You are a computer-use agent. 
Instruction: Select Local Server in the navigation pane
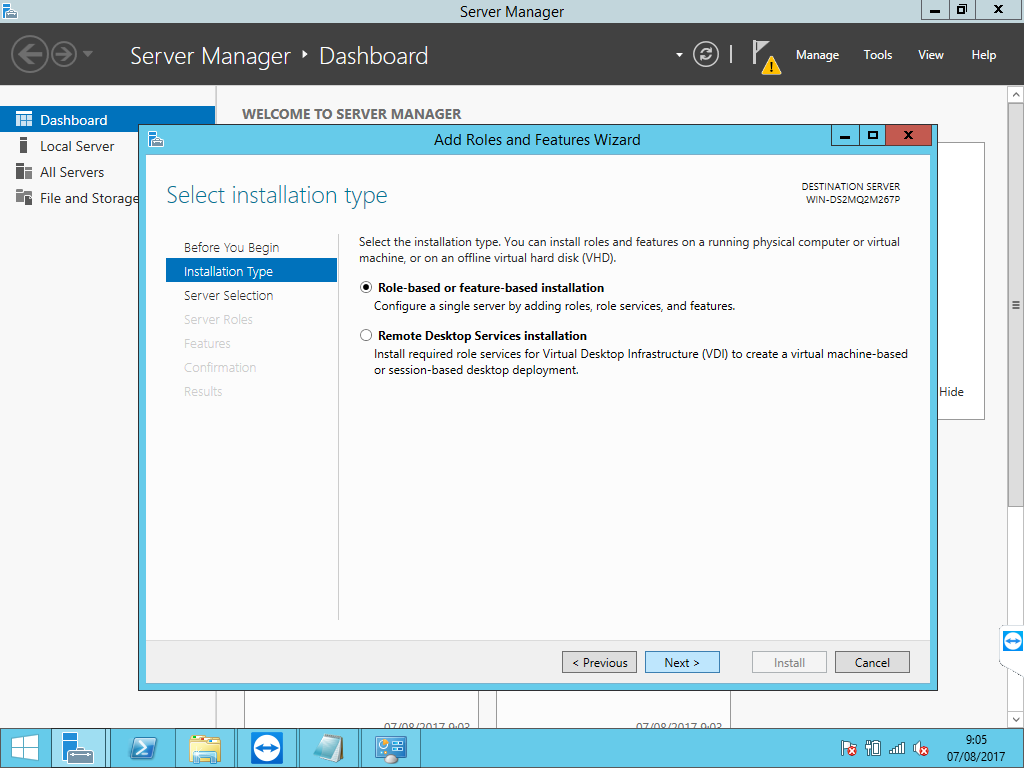[77, 146]
